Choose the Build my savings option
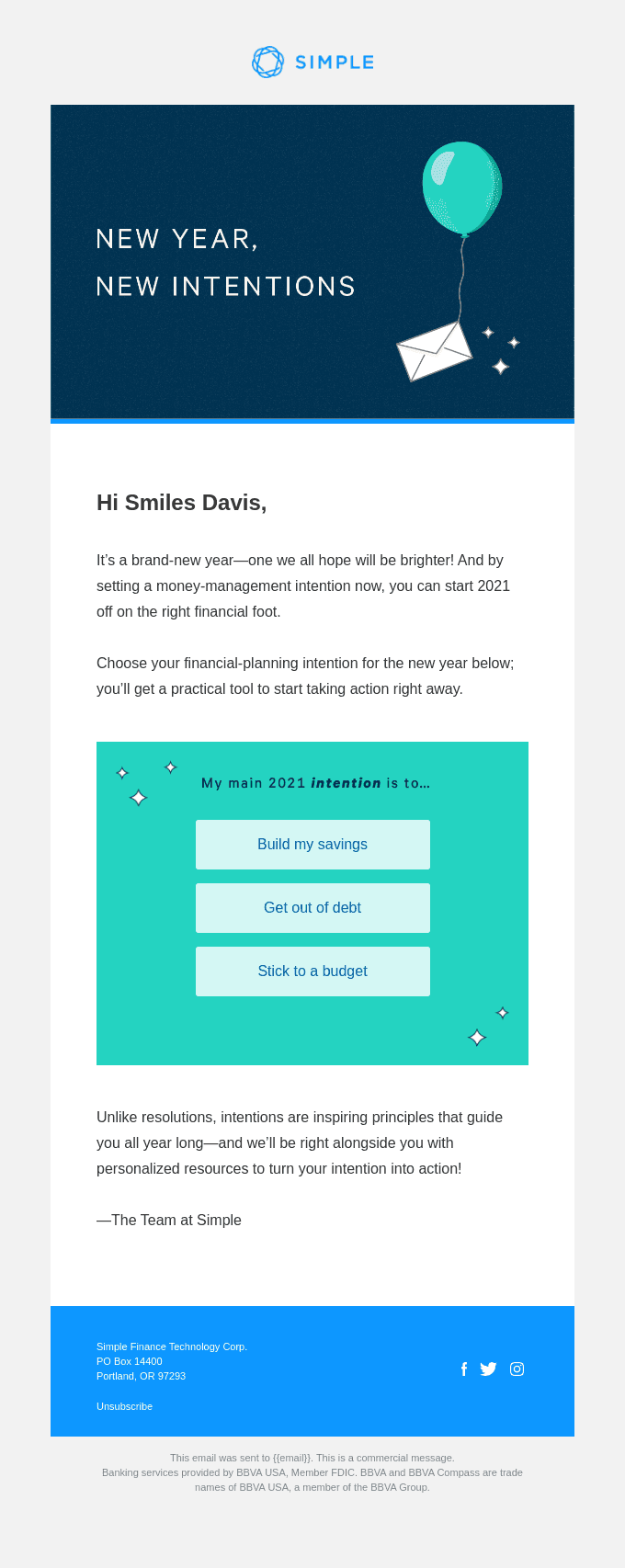625x1568 pixels. coord(312,845)
